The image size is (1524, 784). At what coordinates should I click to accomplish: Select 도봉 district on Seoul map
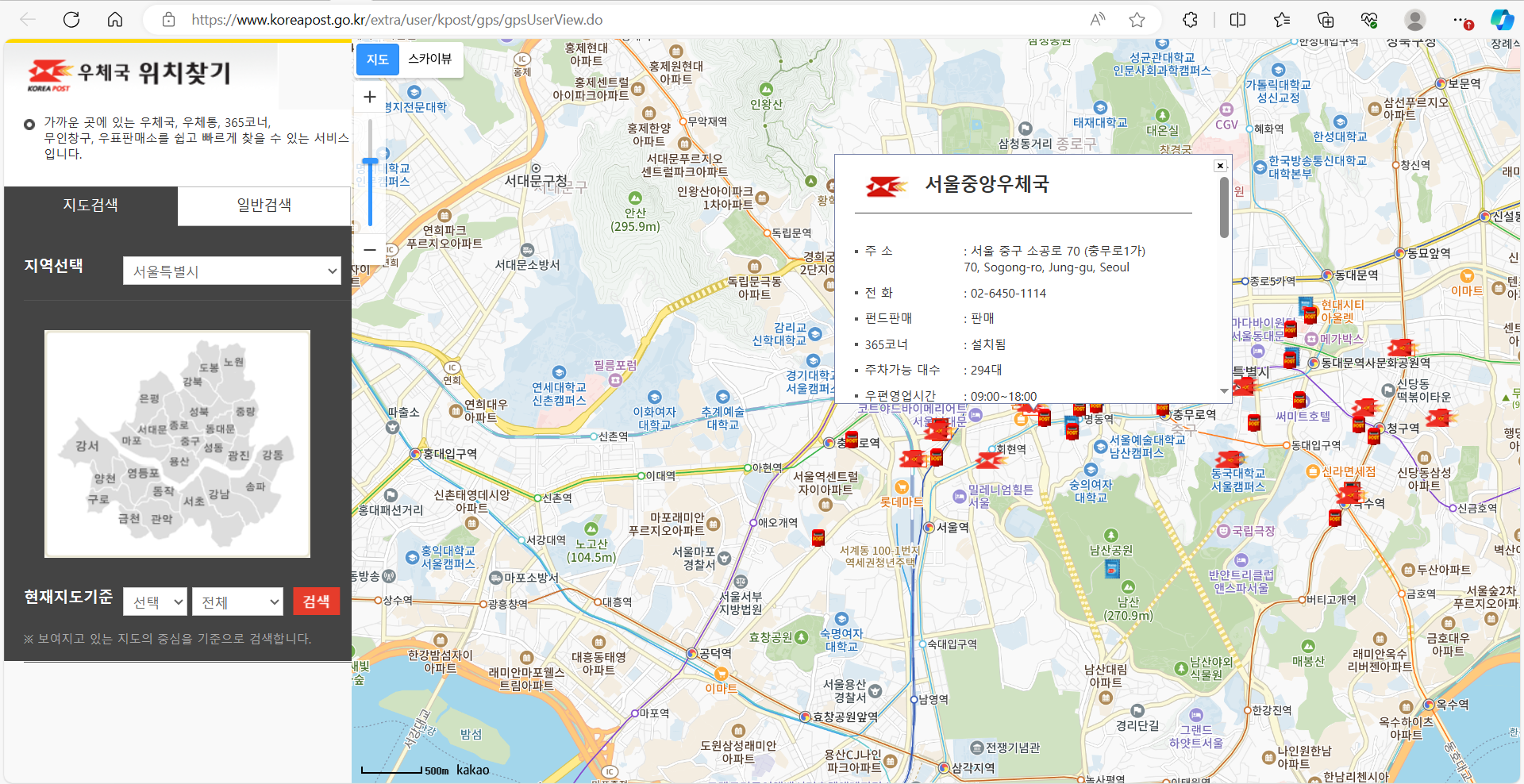(x=209, y=367)
